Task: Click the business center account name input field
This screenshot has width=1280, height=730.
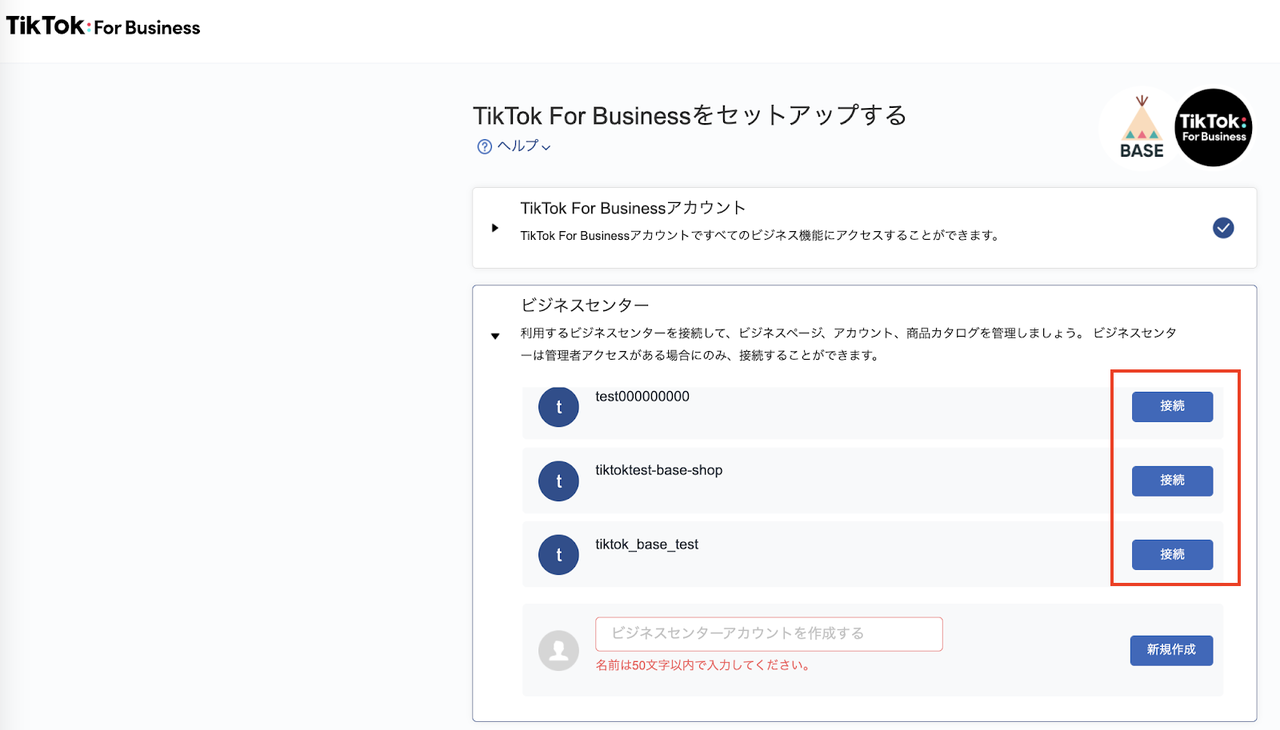Action: tap(768, 634)
